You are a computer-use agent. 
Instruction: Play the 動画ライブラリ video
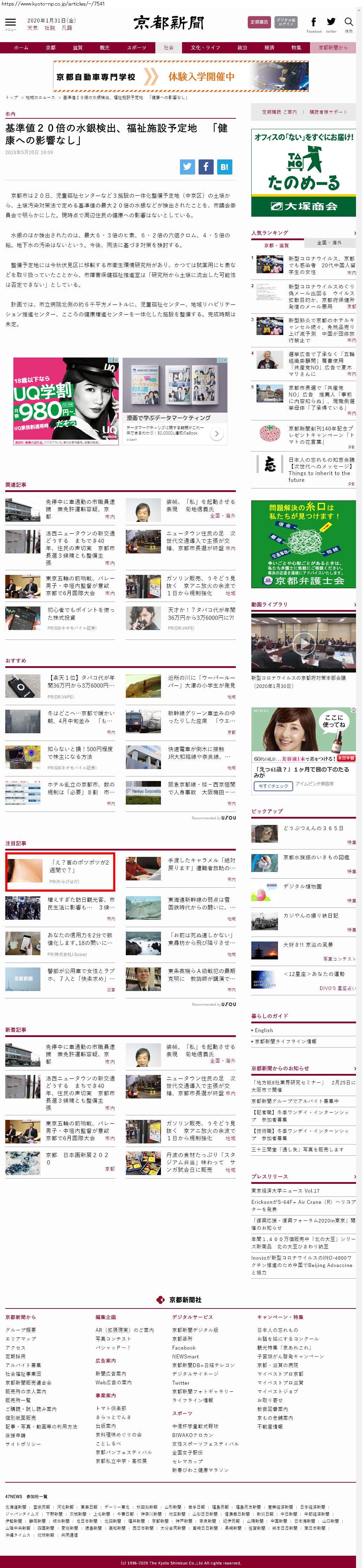(x=304, y=642)
